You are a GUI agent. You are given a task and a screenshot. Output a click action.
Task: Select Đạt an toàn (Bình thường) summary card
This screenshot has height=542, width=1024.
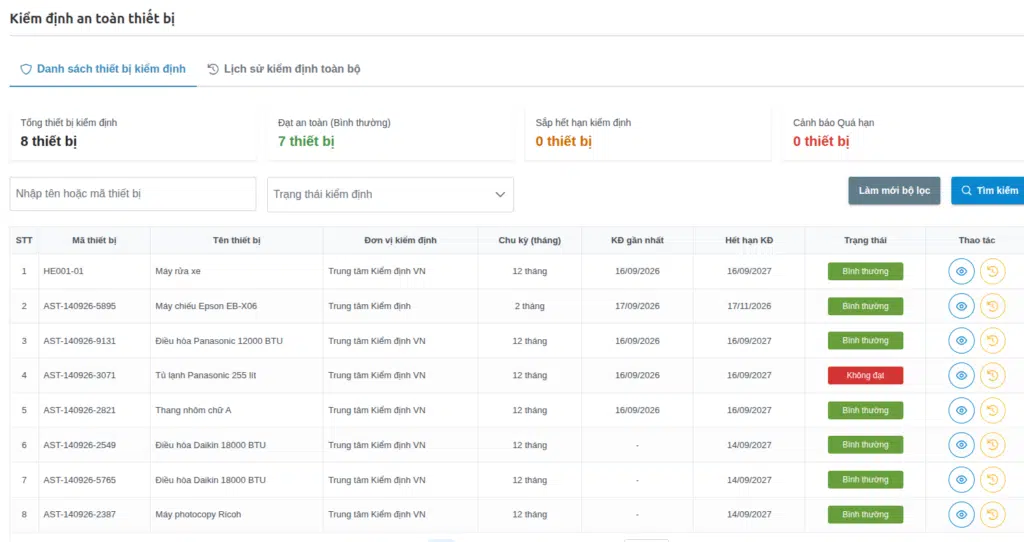pyautogui.click(x=391, y=133)
